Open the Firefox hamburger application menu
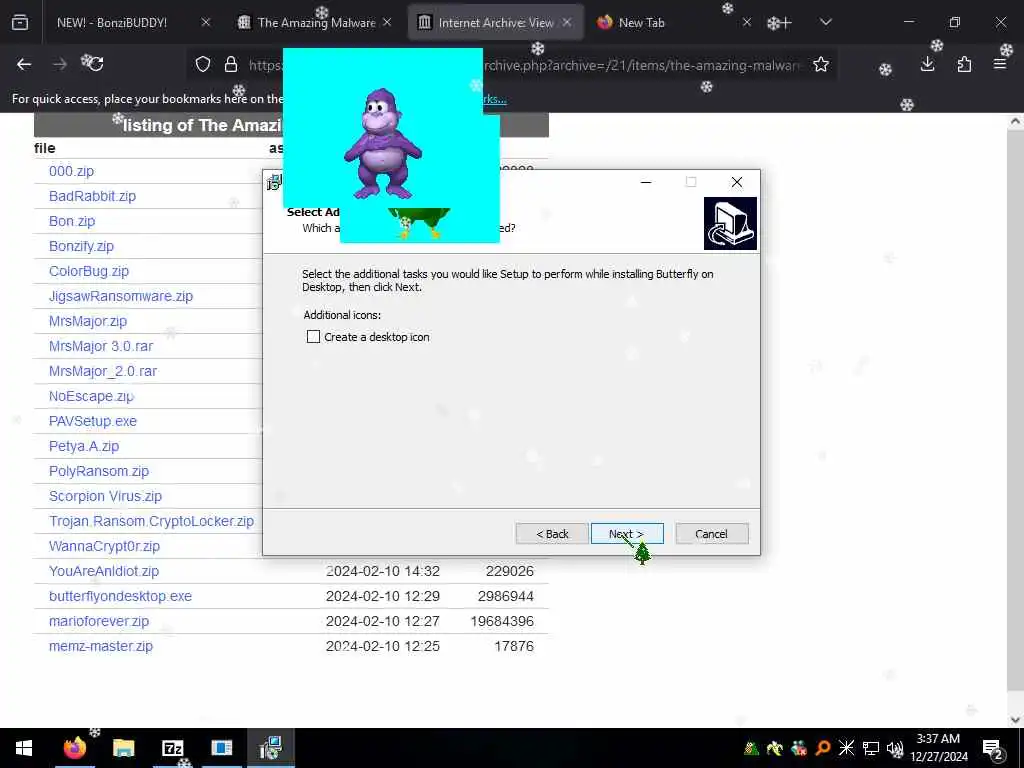1024x768 pixels. [x=1000, y=64]
